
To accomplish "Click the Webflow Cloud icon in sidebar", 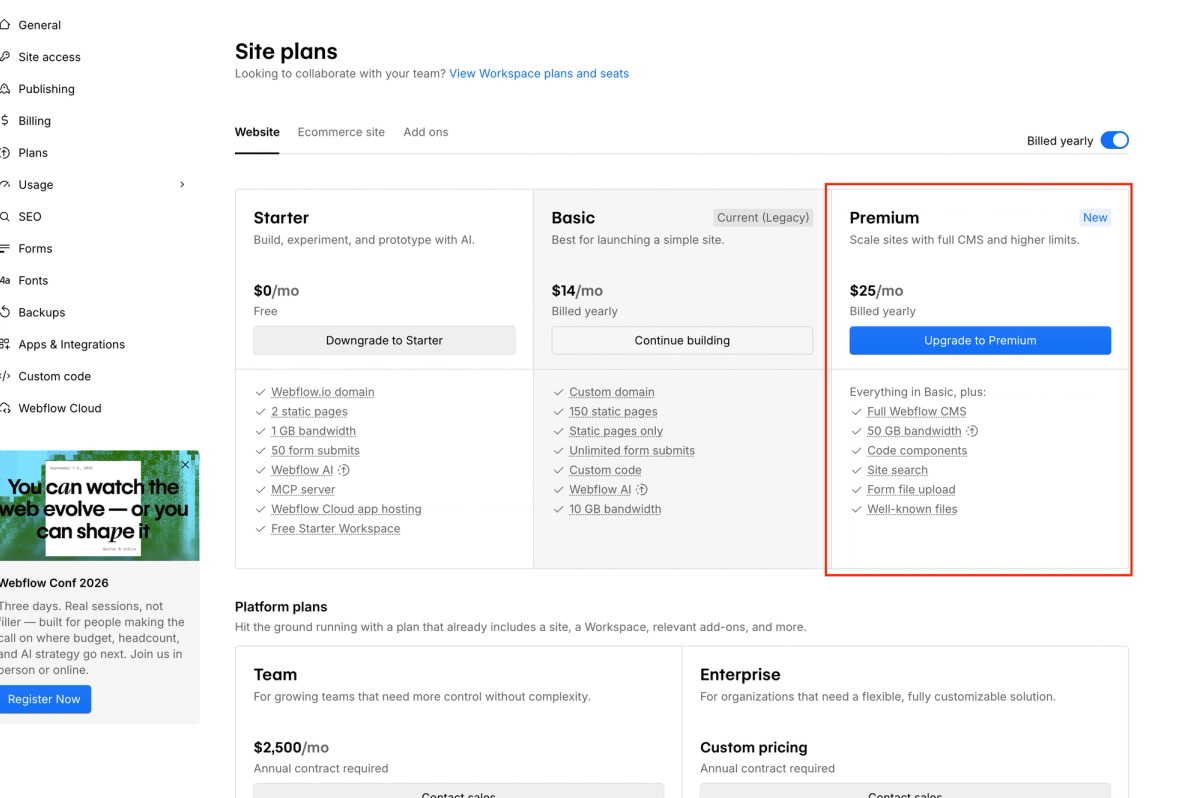I will click(x=5, y=409).
